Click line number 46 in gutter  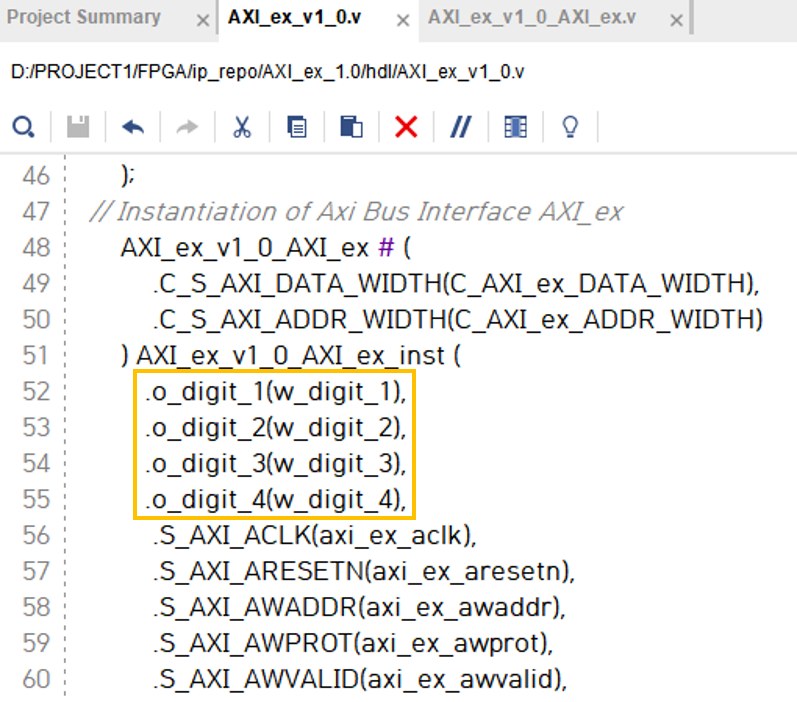click(36, 176)
